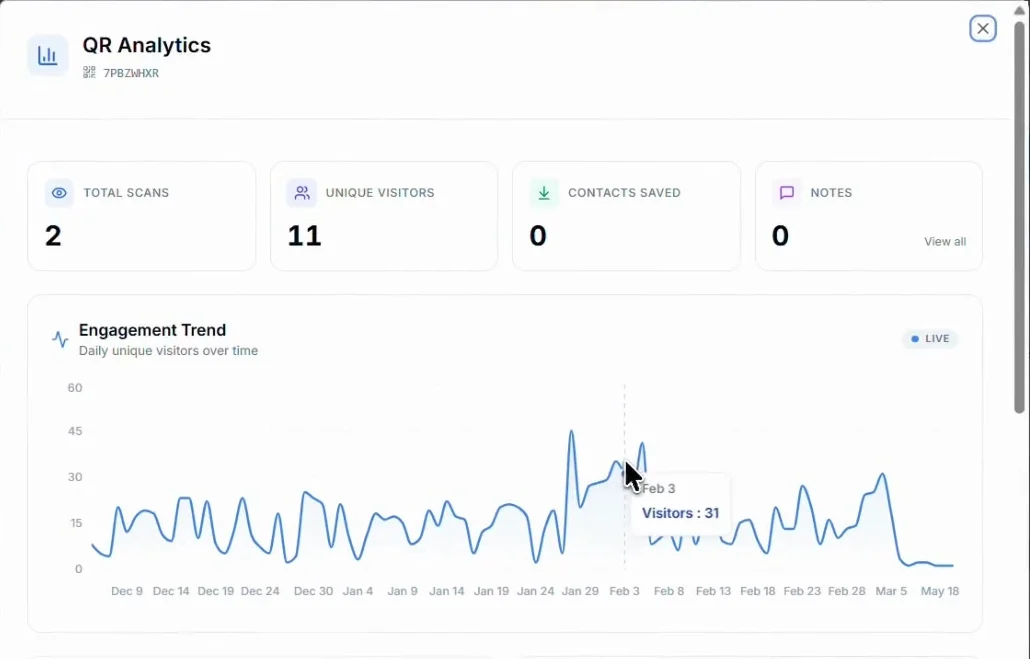Click the Mar 5 axis label
The height and width of the screenshot is (659, 1030).
[891, 591]
